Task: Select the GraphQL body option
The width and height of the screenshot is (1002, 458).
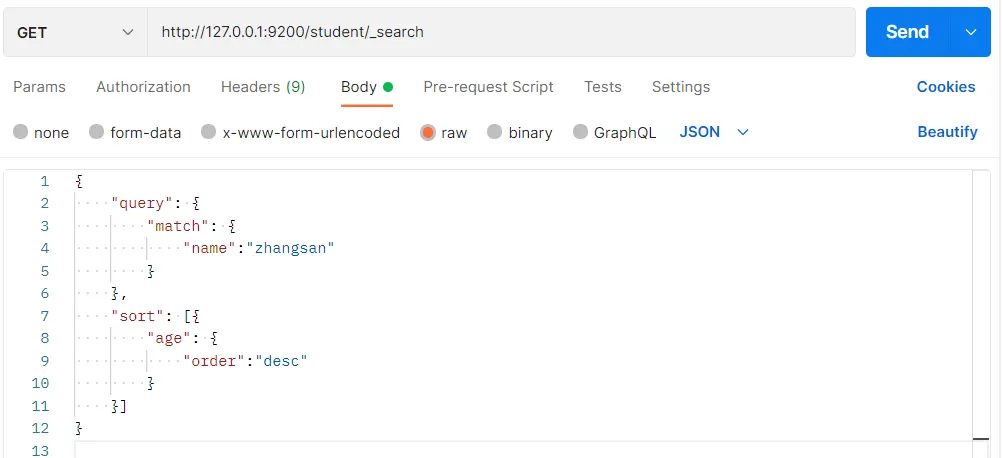Action: point(581,132)
